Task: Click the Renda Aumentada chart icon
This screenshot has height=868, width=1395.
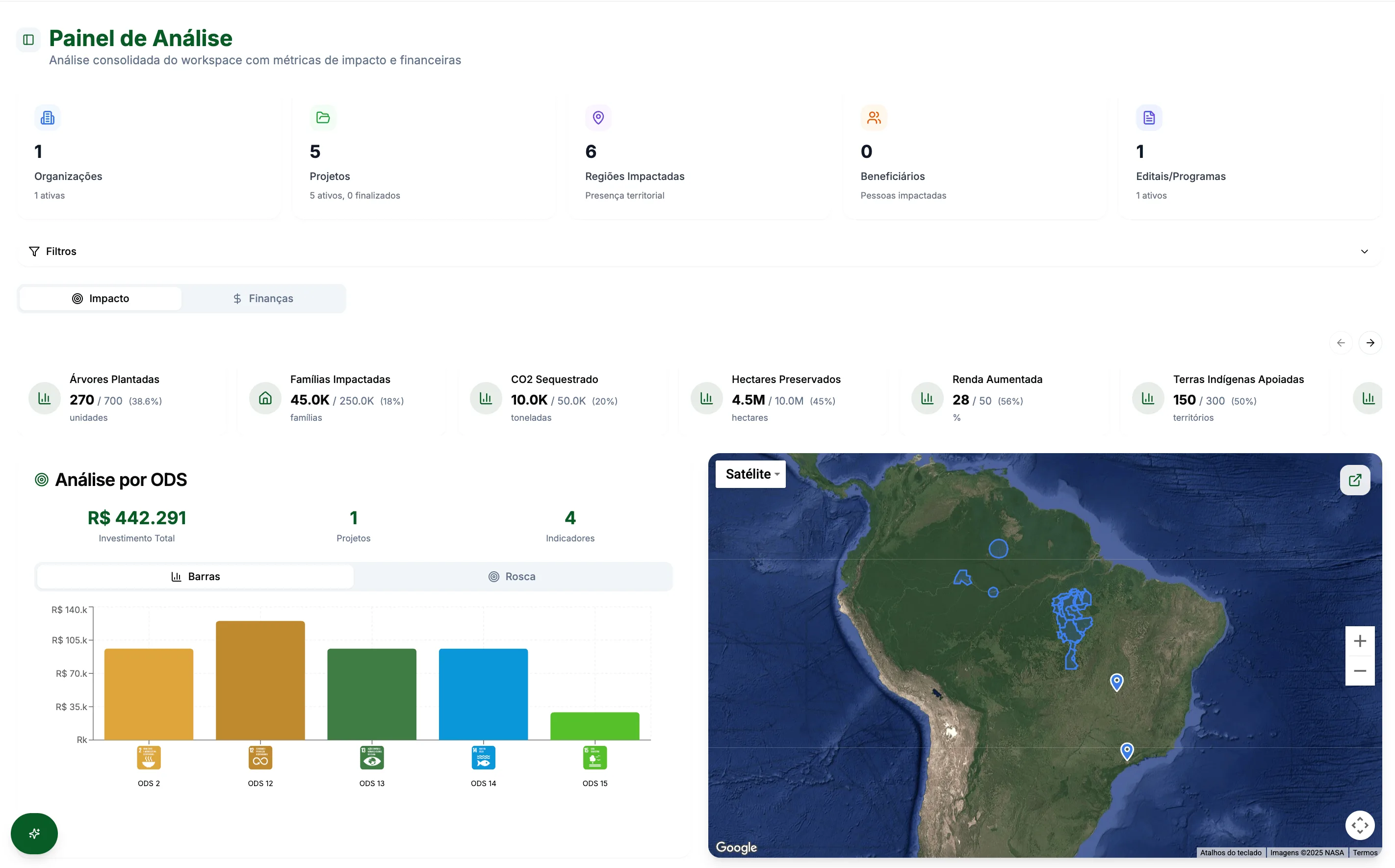Action: tap(927, 398)
